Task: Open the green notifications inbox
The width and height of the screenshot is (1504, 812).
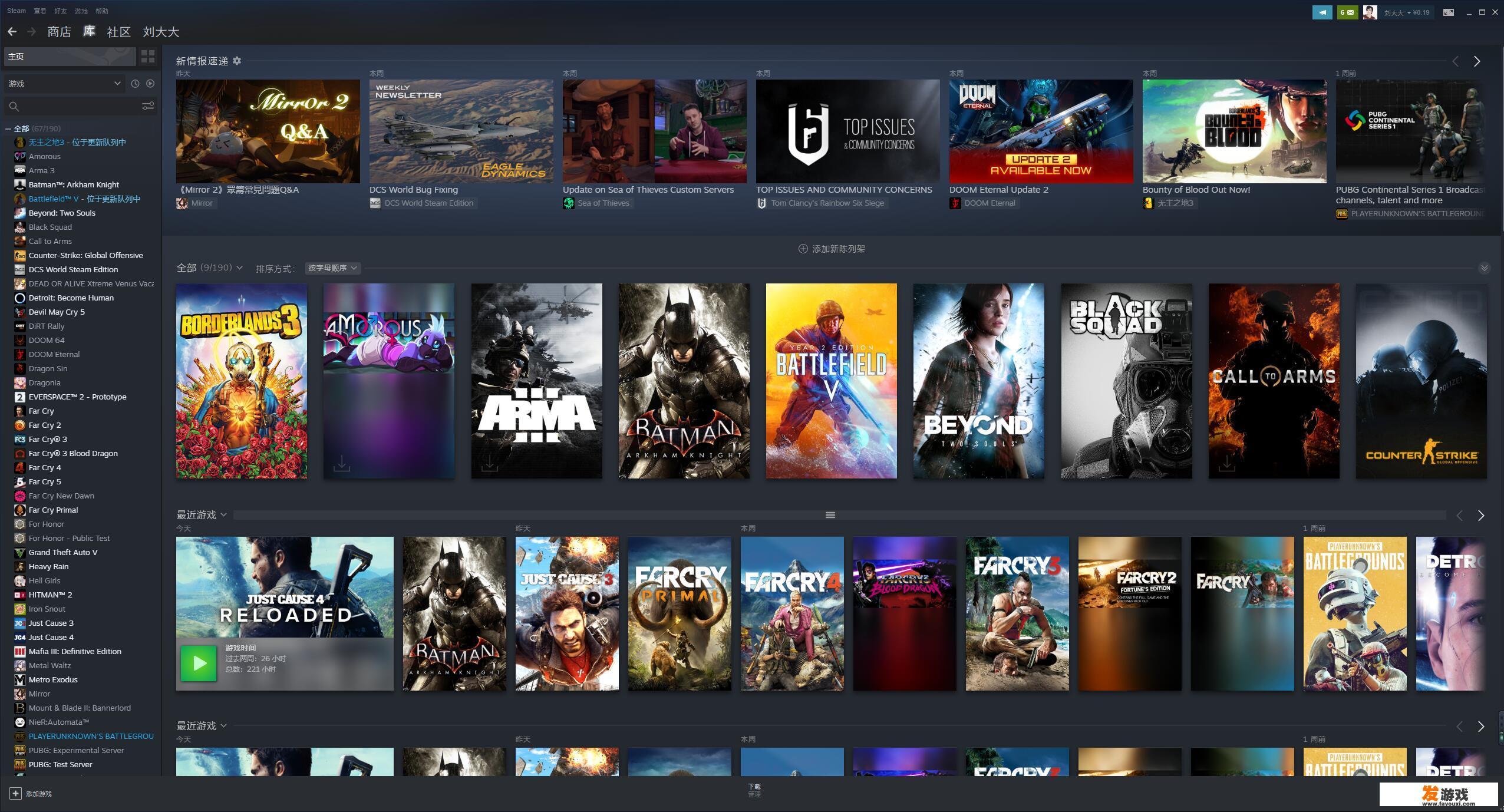Action: (1347, 12)
